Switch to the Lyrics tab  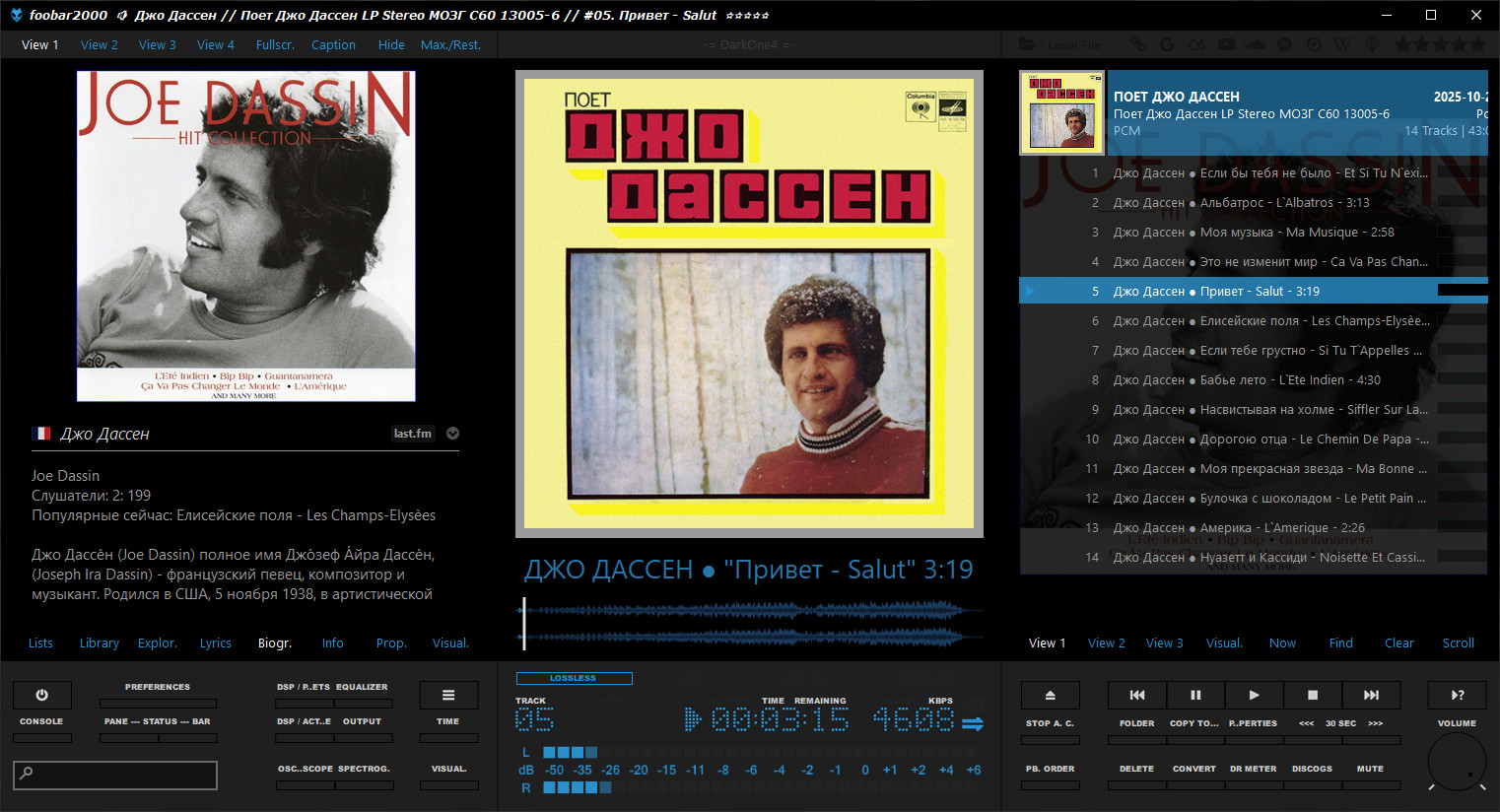tap(215, 643)
